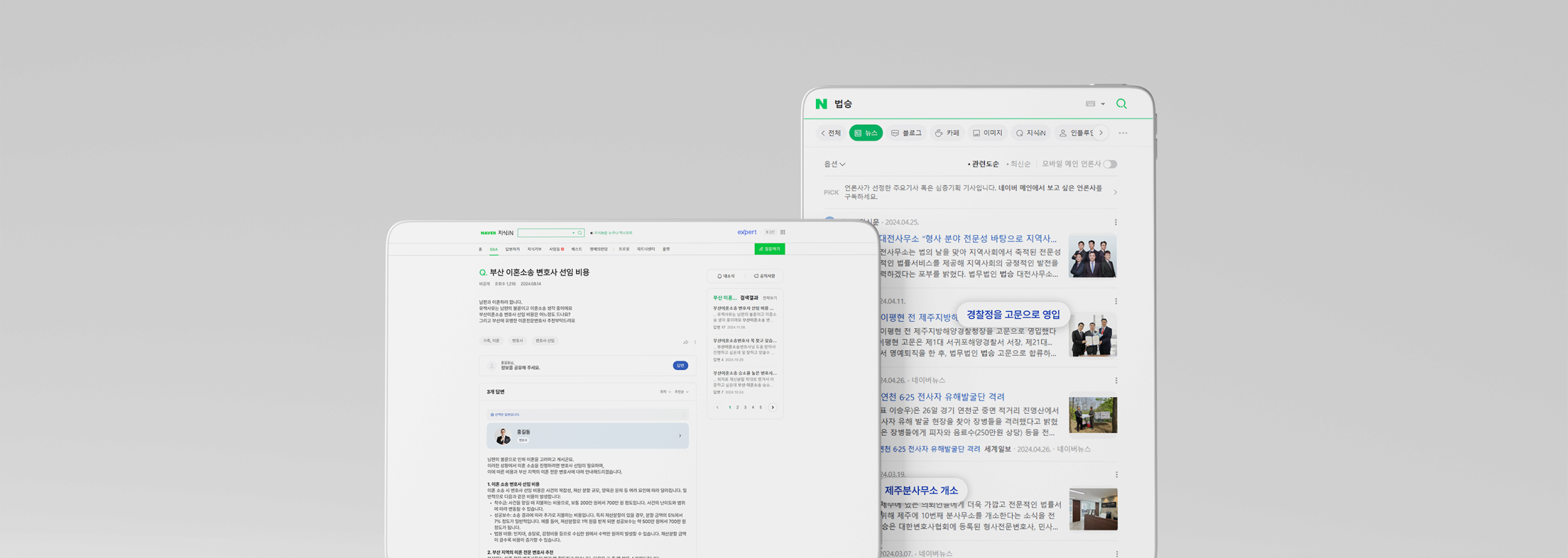Click the 내소식 bell button
The image size is (1568, 558).
point(726,276)
